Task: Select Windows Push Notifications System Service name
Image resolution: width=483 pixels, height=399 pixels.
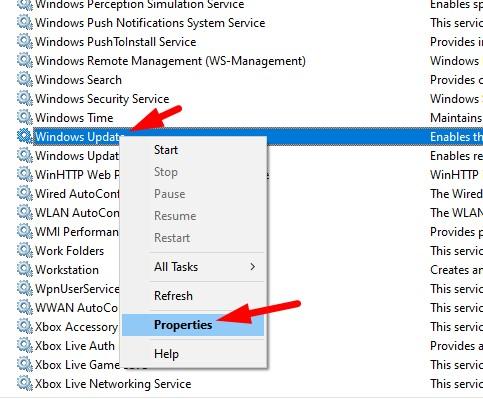Action: point(150,23)
